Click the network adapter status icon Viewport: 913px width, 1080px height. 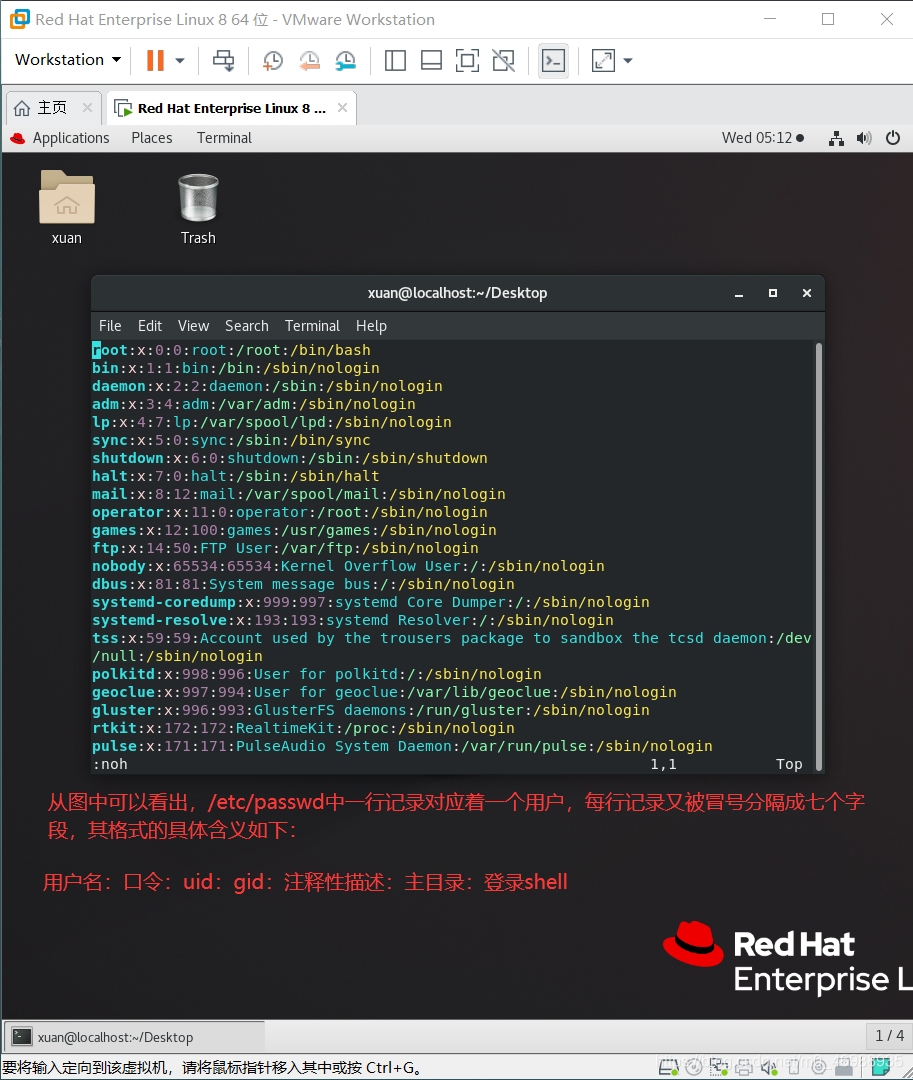(x=718, y=1067)
